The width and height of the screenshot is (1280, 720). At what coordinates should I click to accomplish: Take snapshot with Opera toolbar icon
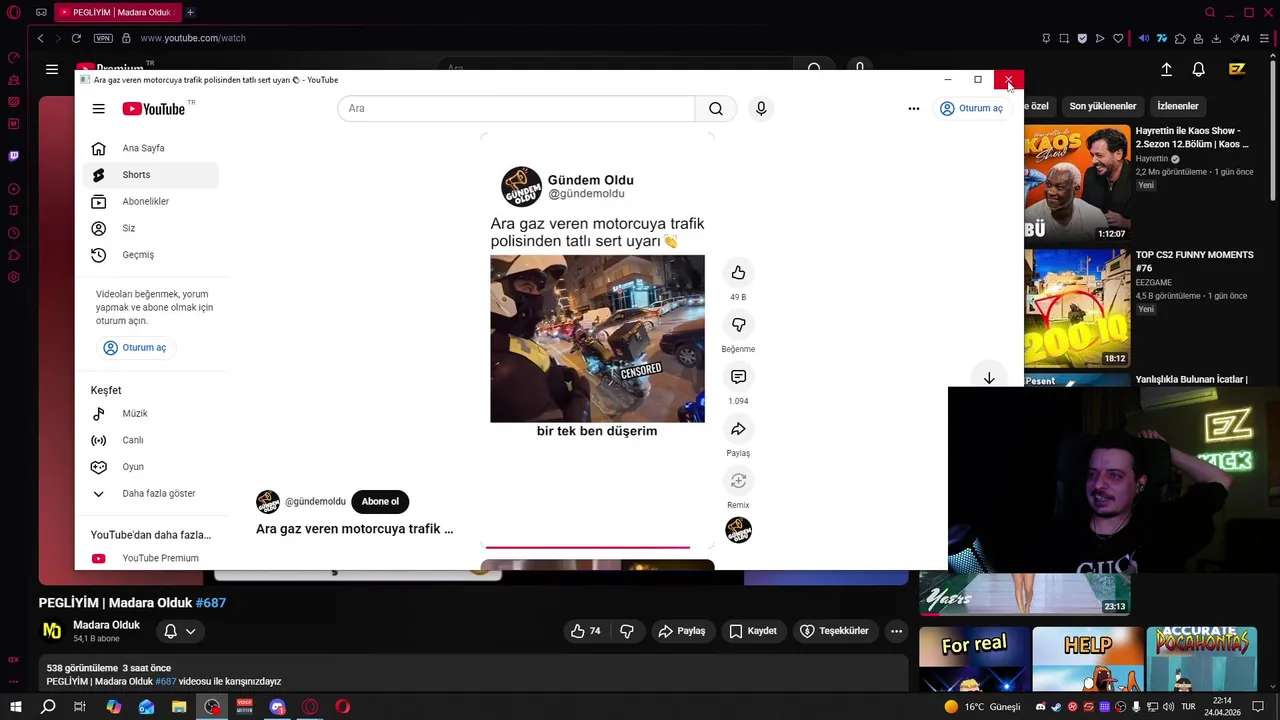(x=1064, y=38)
